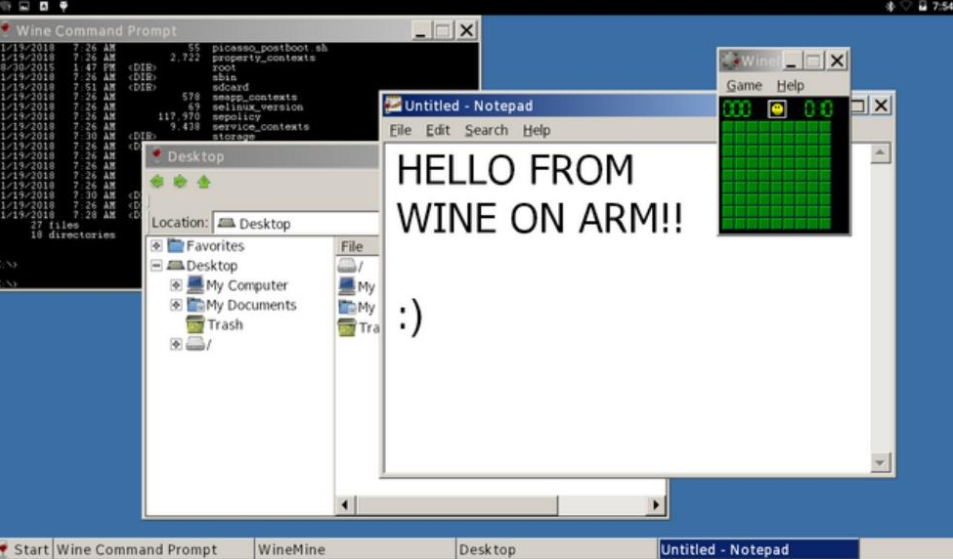Open the Notepad Search menu
The image size is (953, 559).
coord(486,130)
